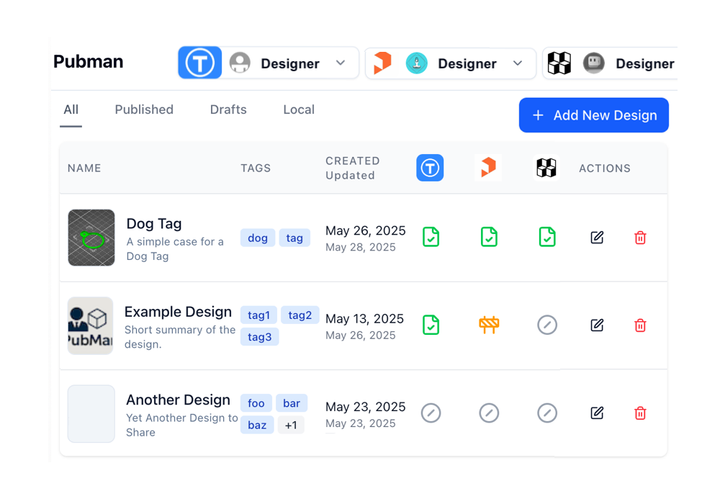720x486 pixels.
Task: Click the Example Design name
Action: (x=178, y=312)
